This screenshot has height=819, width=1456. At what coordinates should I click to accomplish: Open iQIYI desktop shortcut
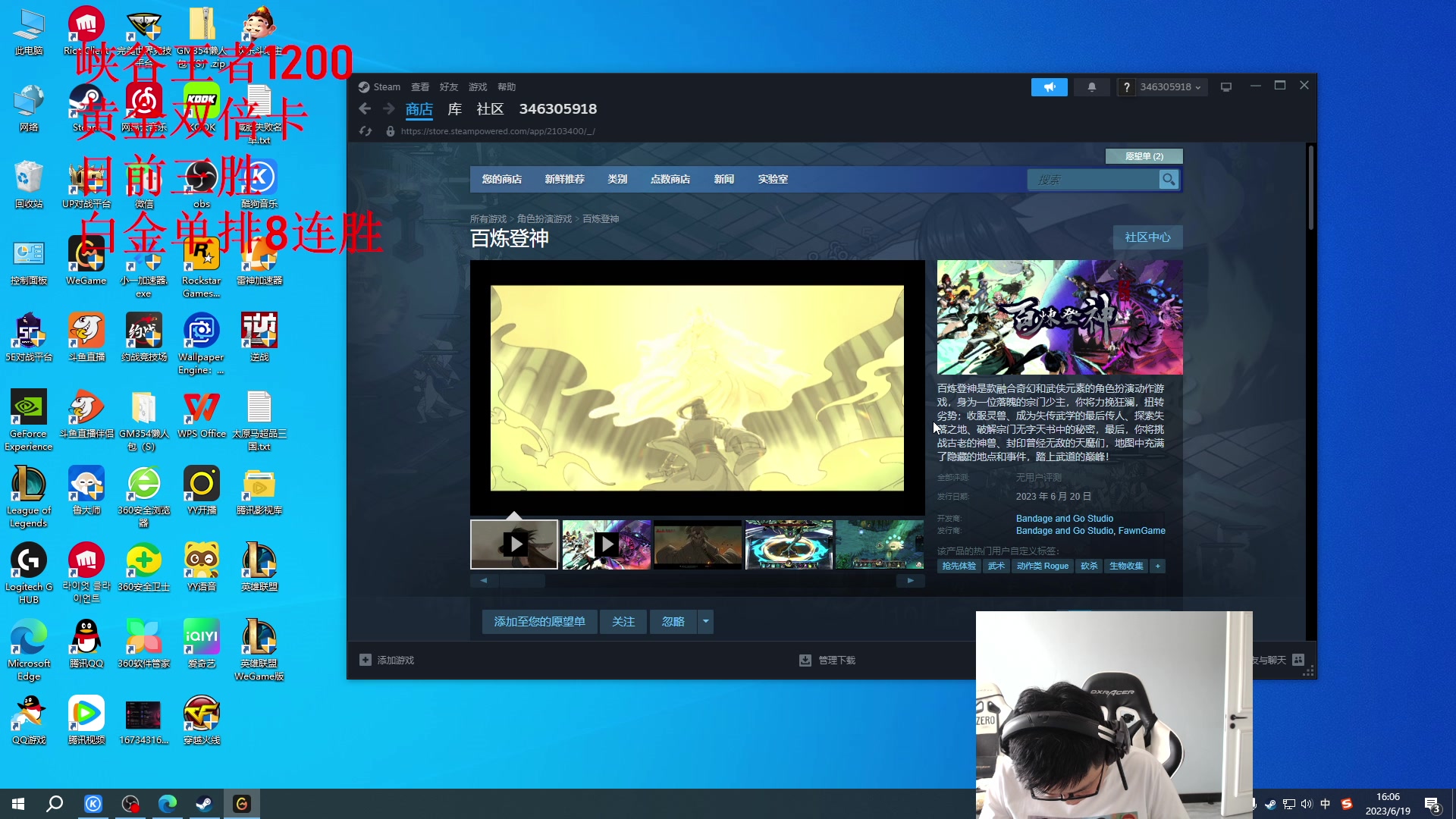pyautogui.click(x=202, y=645)
